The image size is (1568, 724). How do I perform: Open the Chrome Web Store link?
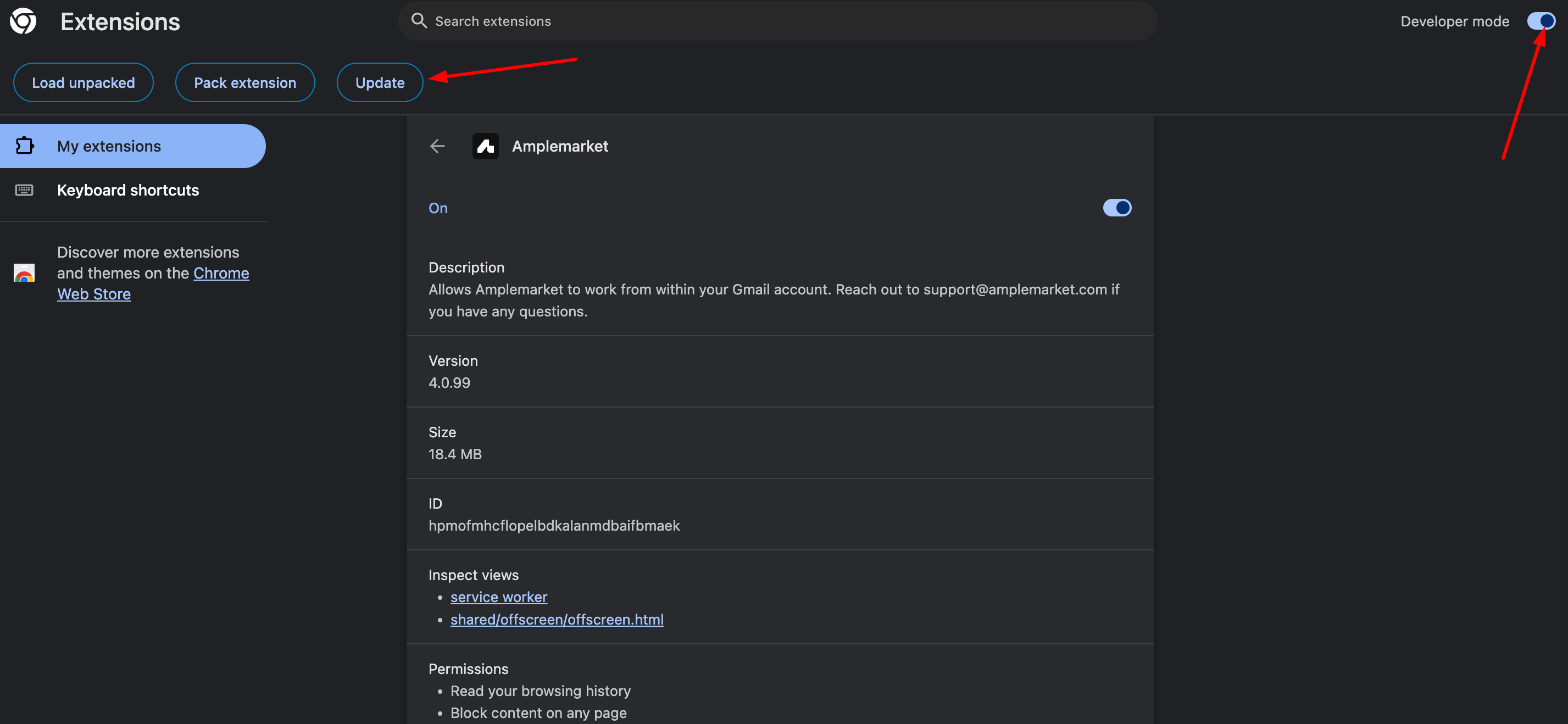point(221,273)
